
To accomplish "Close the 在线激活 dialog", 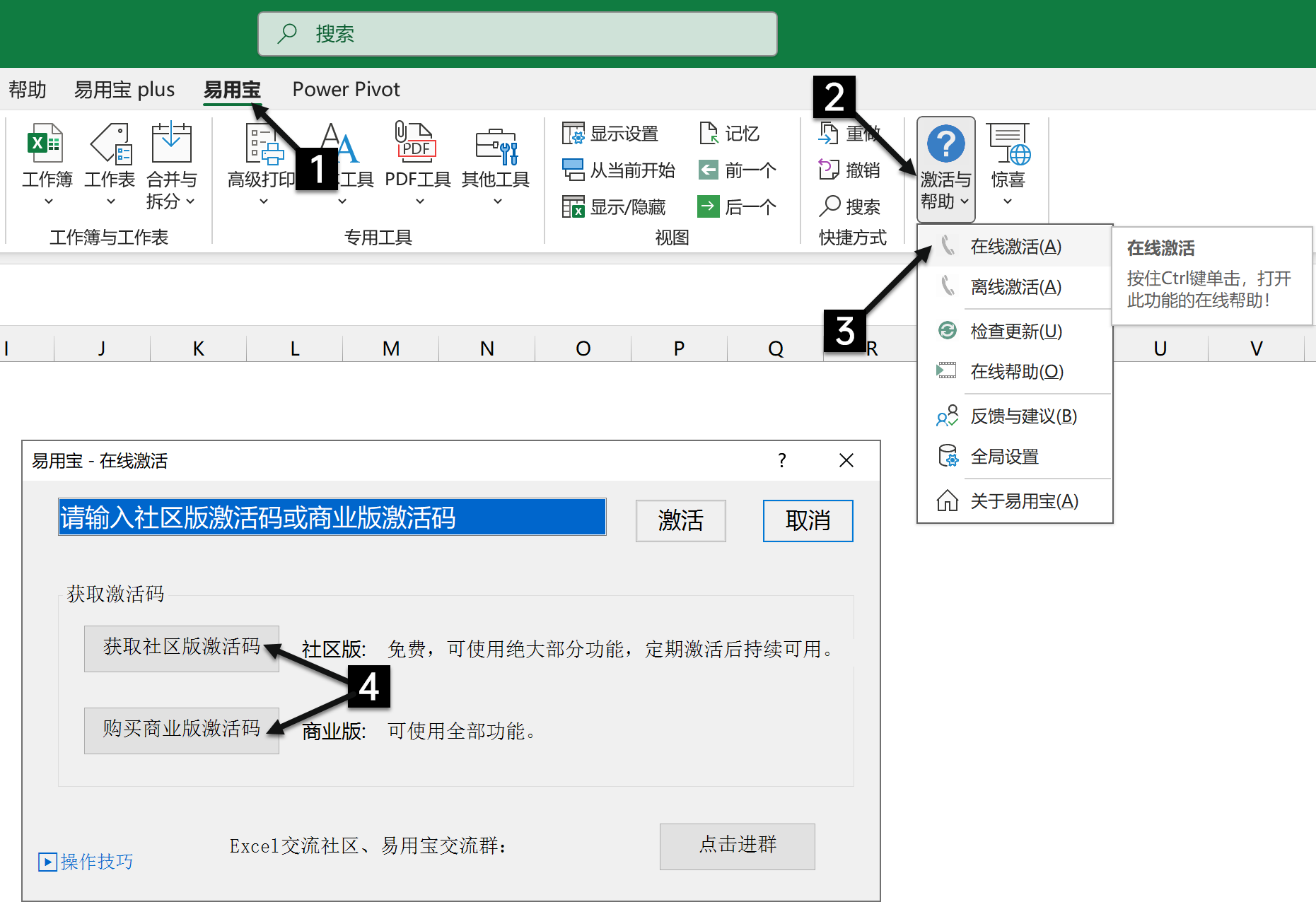I will point(846,460).
